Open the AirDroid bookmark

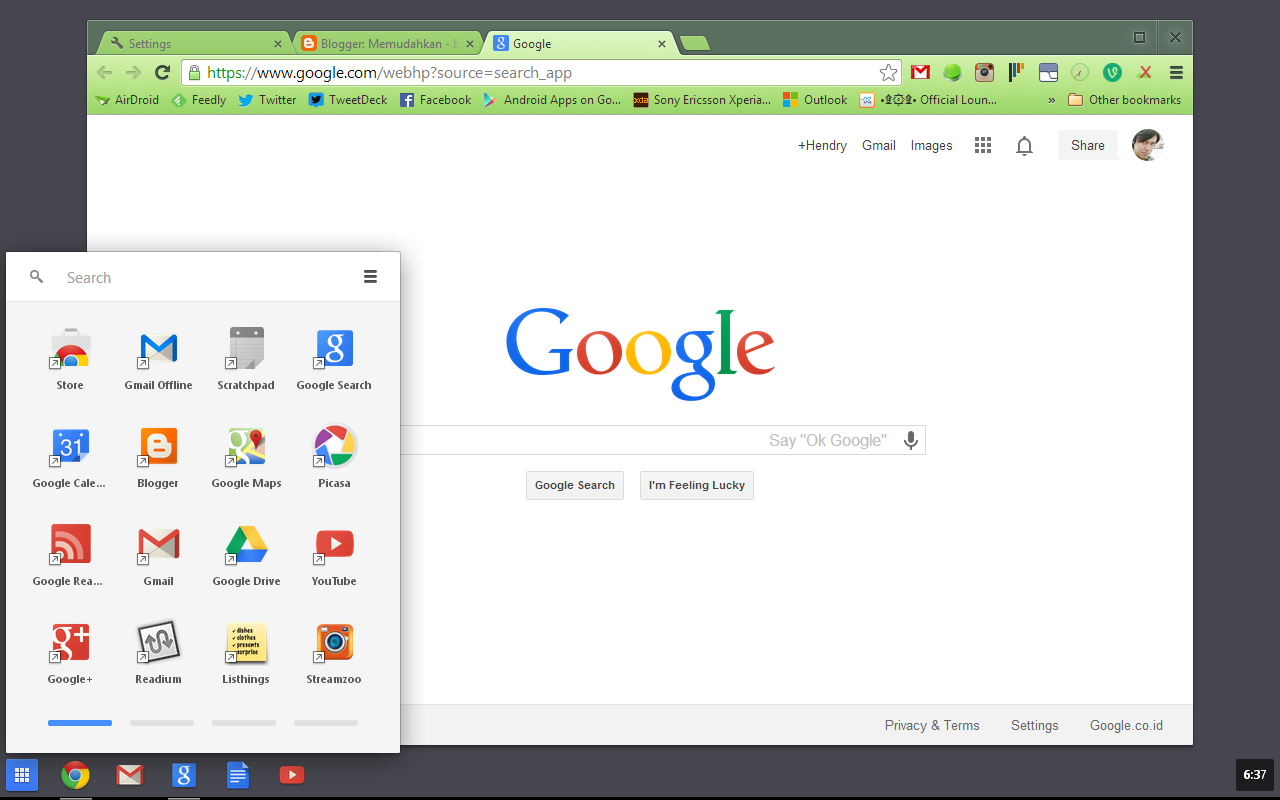pos(127,100)
